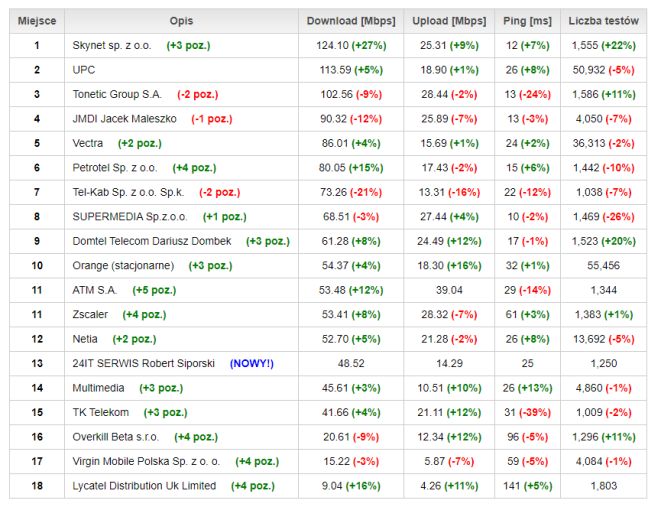Open the Vectra provider entry
655x507 pixels.
(x=88, y=143)
